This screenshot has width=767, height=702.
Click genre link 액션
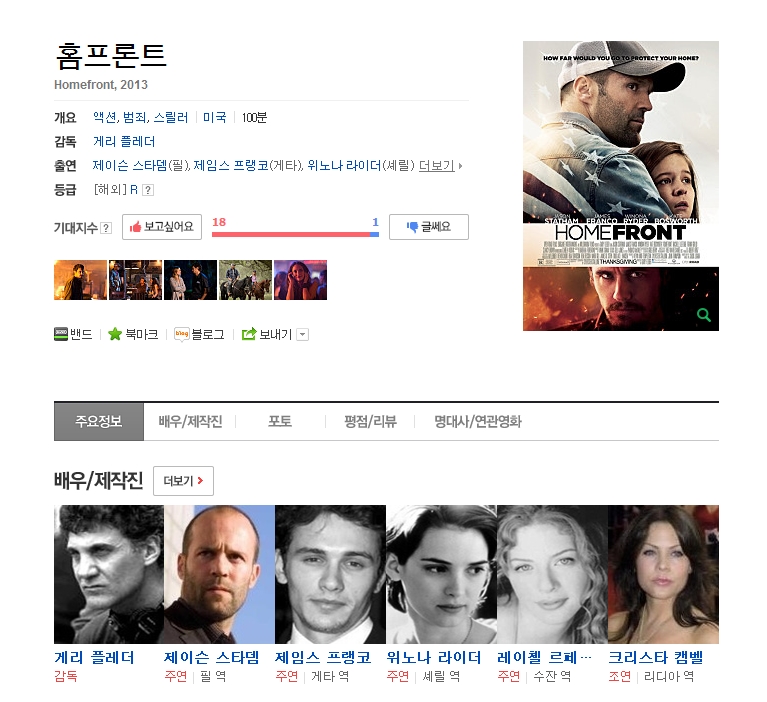click(104, 117)
